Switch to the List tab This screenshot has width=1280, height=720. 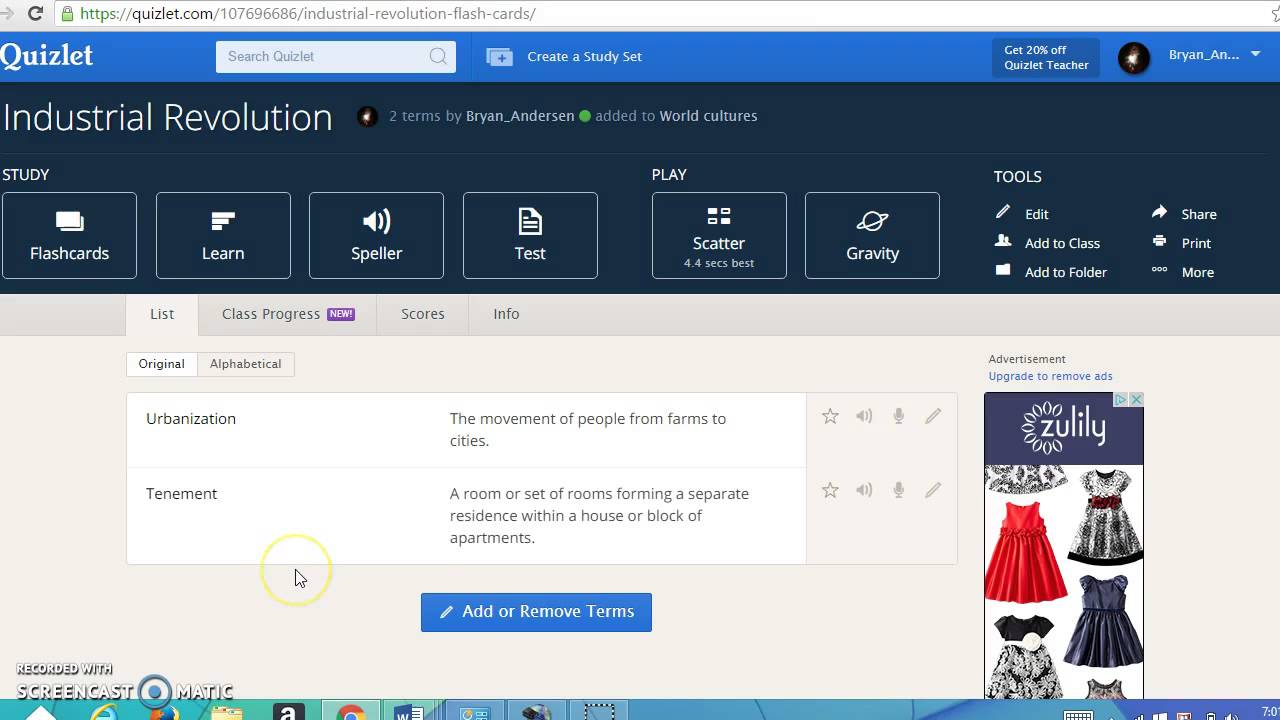coord(162,314)
